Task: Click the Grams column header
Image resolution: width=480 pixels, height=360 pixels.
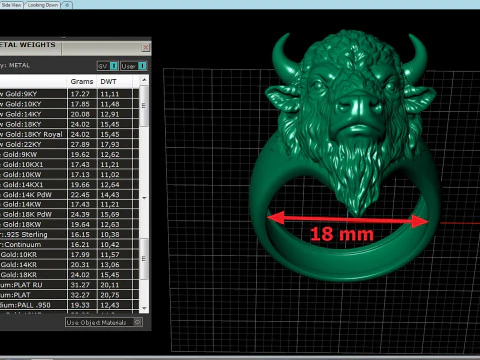Action: pos(82,81)
